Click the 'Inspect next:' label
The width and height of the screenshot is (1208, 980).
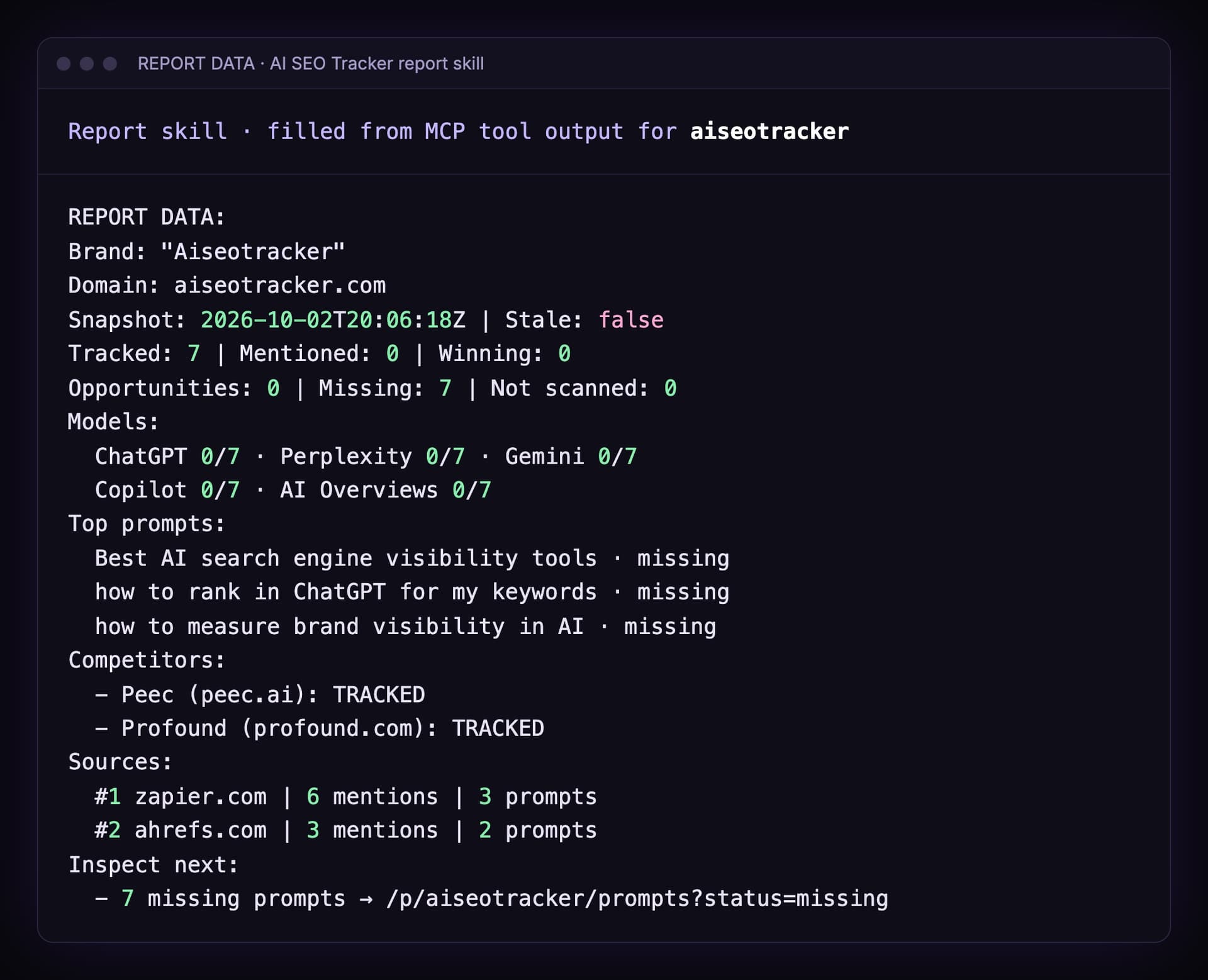(x=154, y=865)
